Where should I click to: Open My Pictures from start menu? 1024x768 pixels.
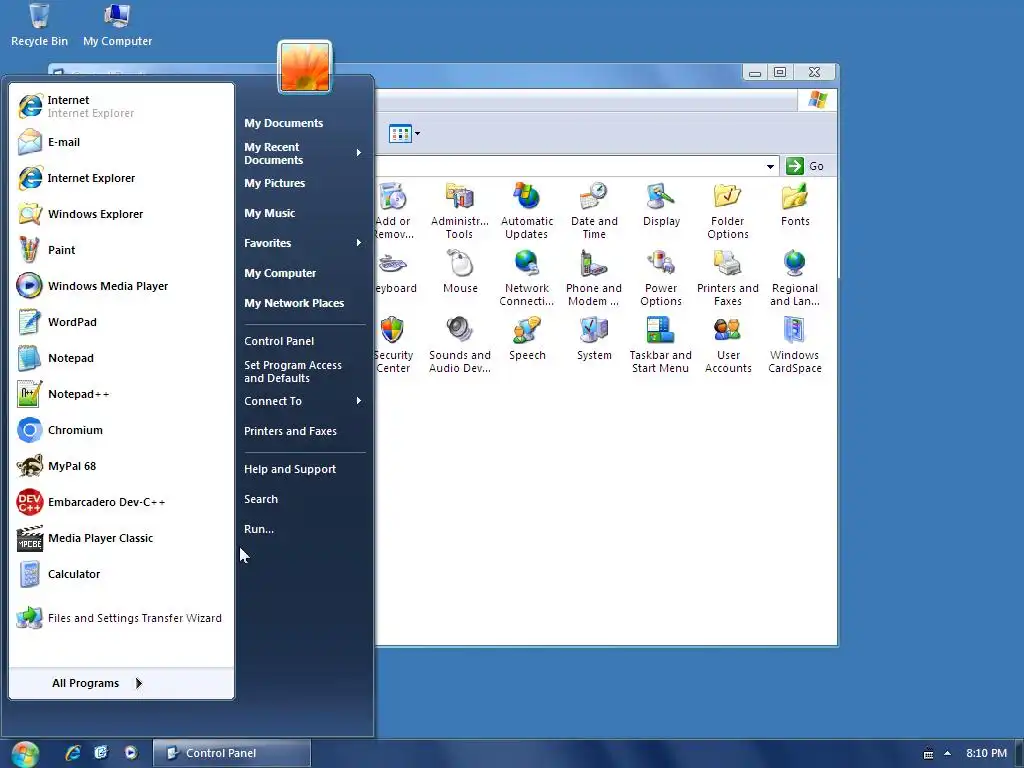coord(303,183)
